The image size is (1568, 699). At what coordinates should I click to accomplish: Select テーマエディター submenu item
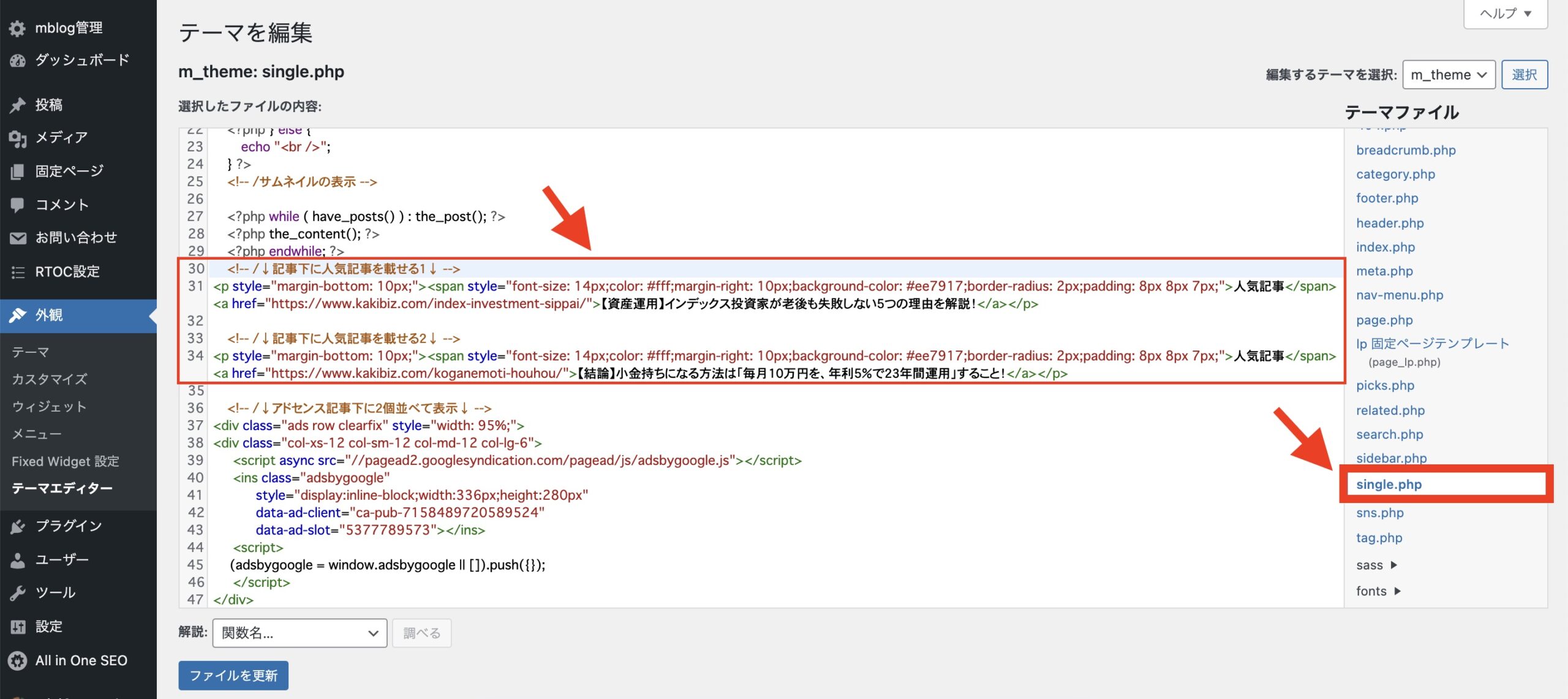(x=62, y=488)
